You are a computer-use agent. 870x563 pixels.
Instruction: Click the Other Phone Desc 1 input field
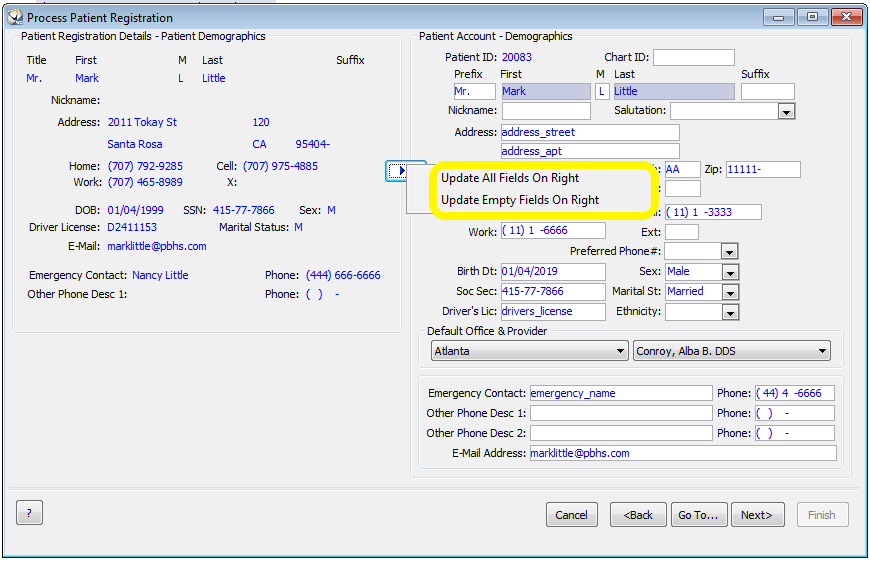[x=621, y=413]
